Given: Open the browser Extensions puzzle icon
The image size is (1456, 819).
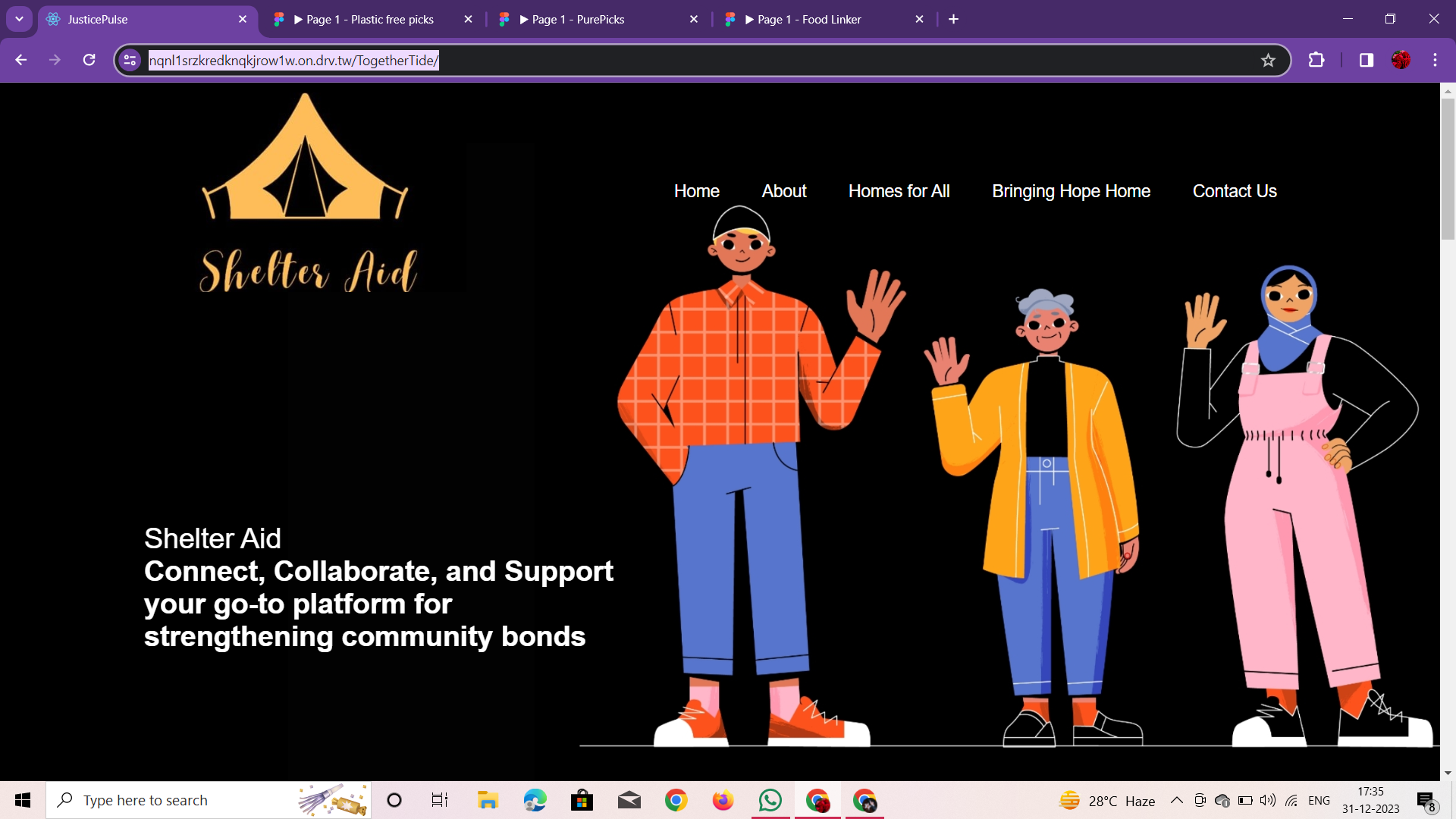Looking at the screenshot, I should coord(1316,60).
